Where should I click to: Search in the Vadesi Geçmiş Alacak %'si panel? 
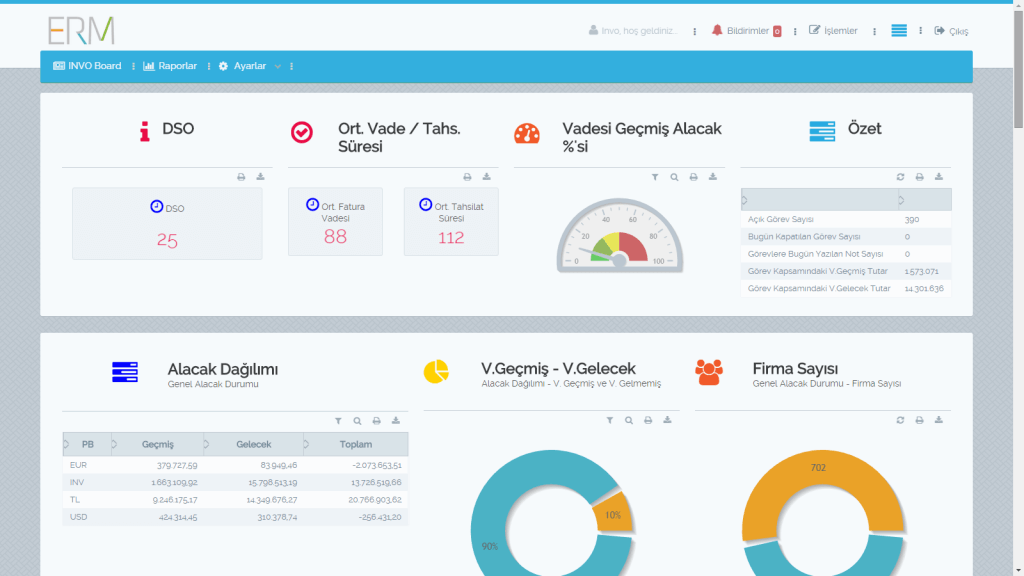(674, 177)
